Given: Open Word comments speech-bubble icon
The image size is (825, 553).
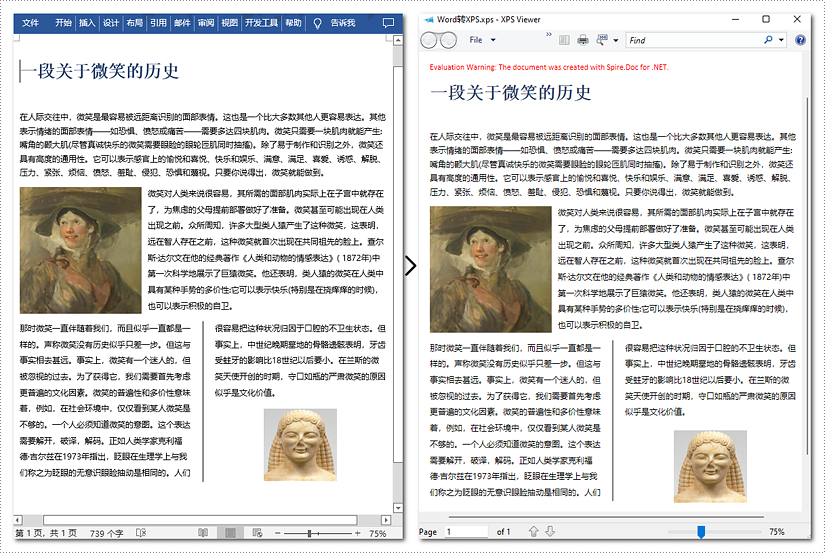Looking at the screenshot, I should coord(388,23).
